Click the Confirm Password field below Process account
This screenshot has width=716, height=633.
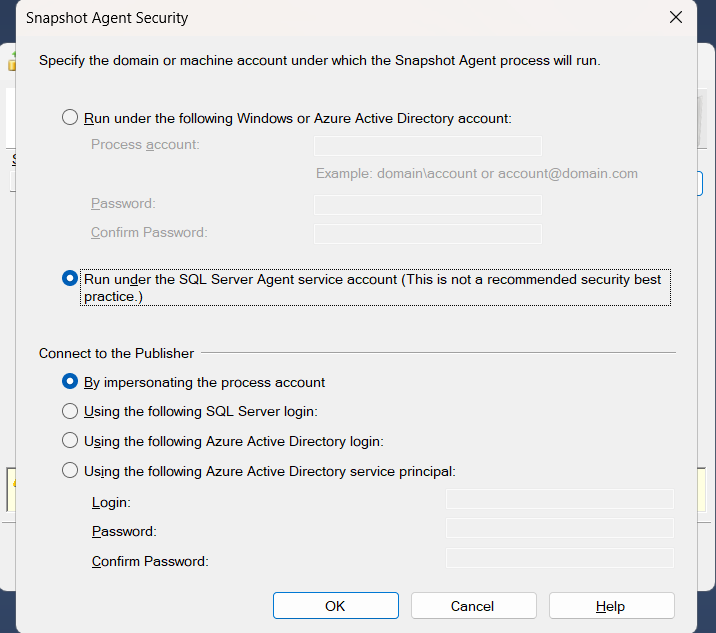(427, 234)
